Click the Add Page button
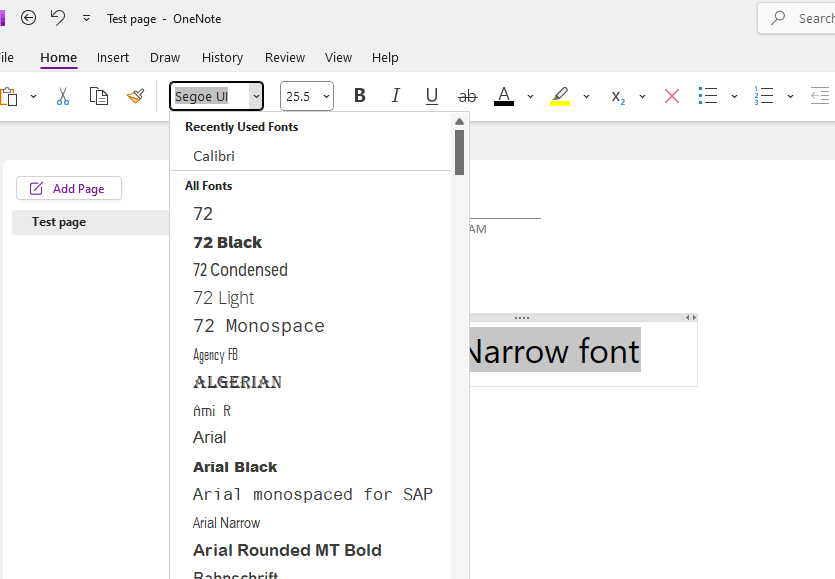 (68, 188)
